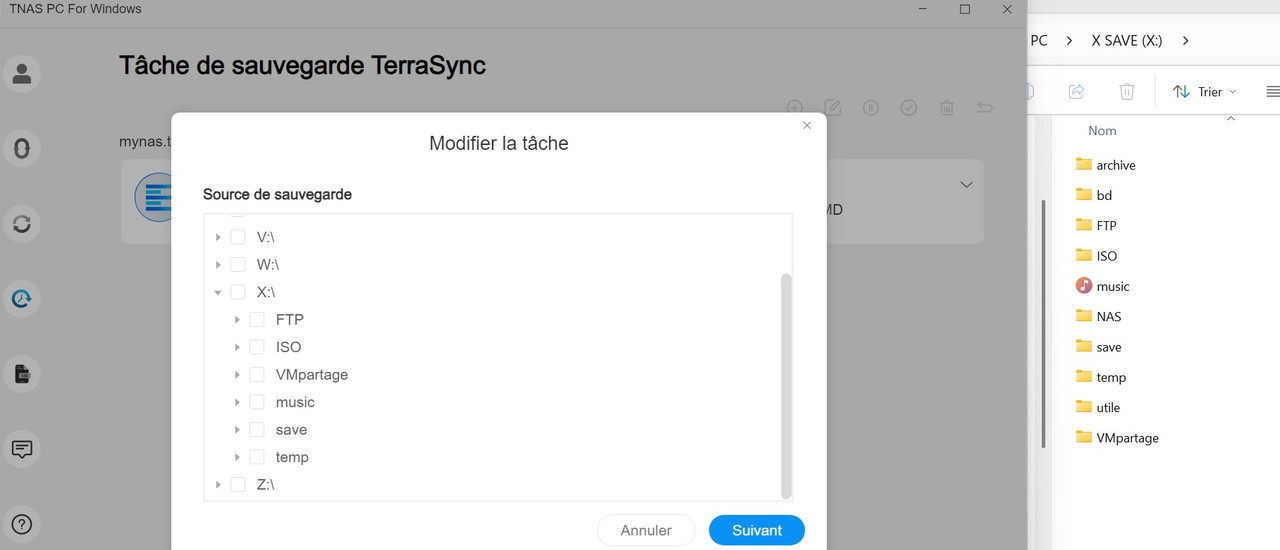The image size is (1280, 550).
Task: Expand the temp folder in source tree
Action: coord(237,457)
